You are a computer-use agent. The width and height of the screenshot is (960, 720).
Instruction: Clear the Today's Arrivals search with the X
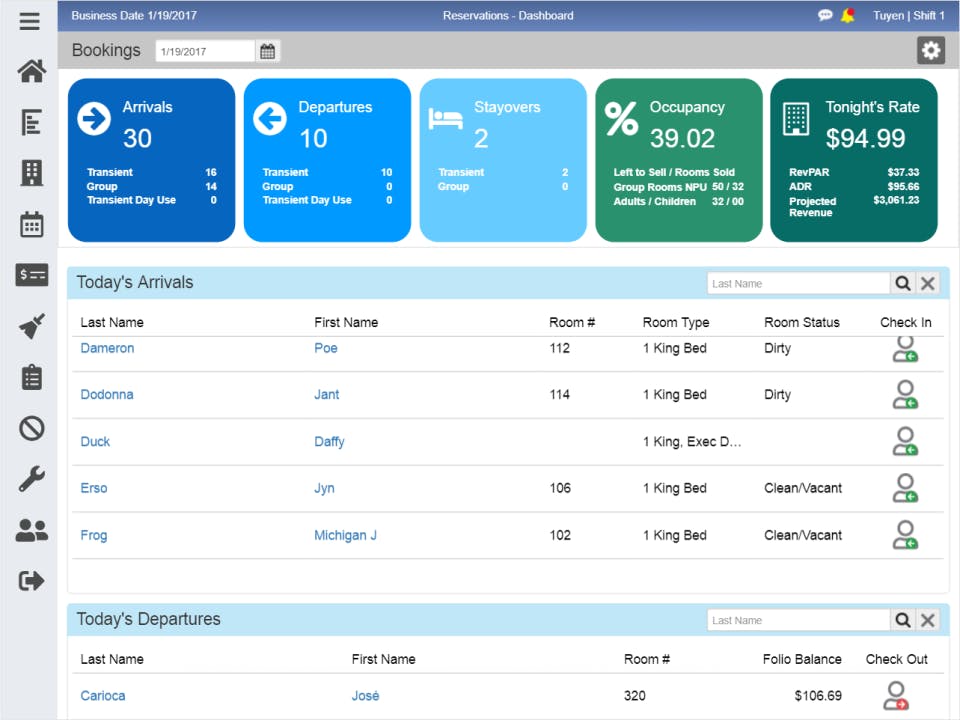pos(927,283)
